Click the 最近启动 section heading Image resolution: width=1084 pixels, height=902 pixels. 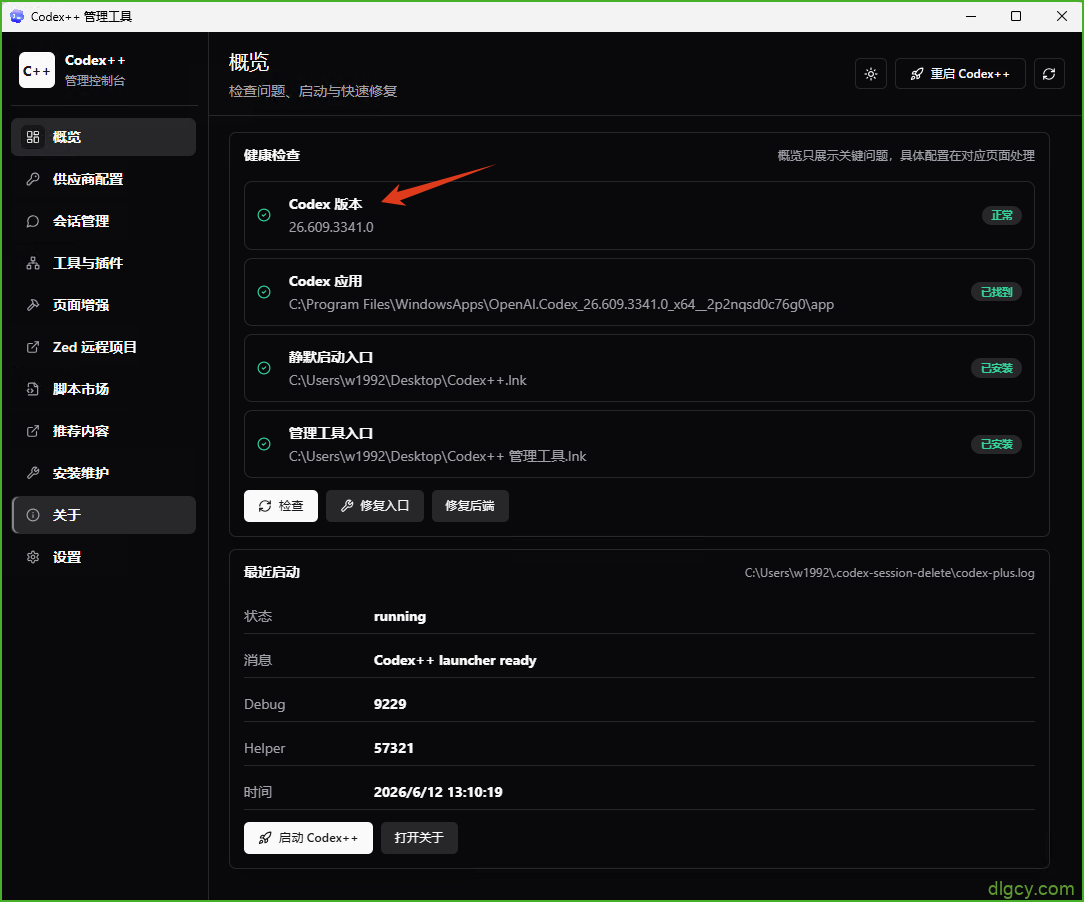(272, 572)
